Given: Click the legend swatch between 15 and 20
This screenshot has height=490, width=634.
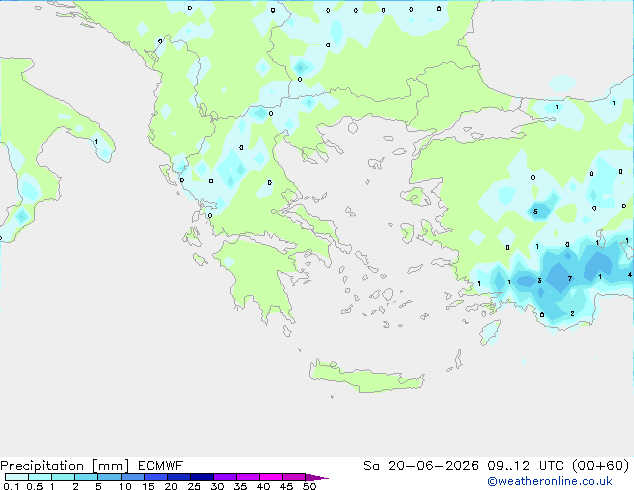Looking at the screenshot, I should pos(155,477).
